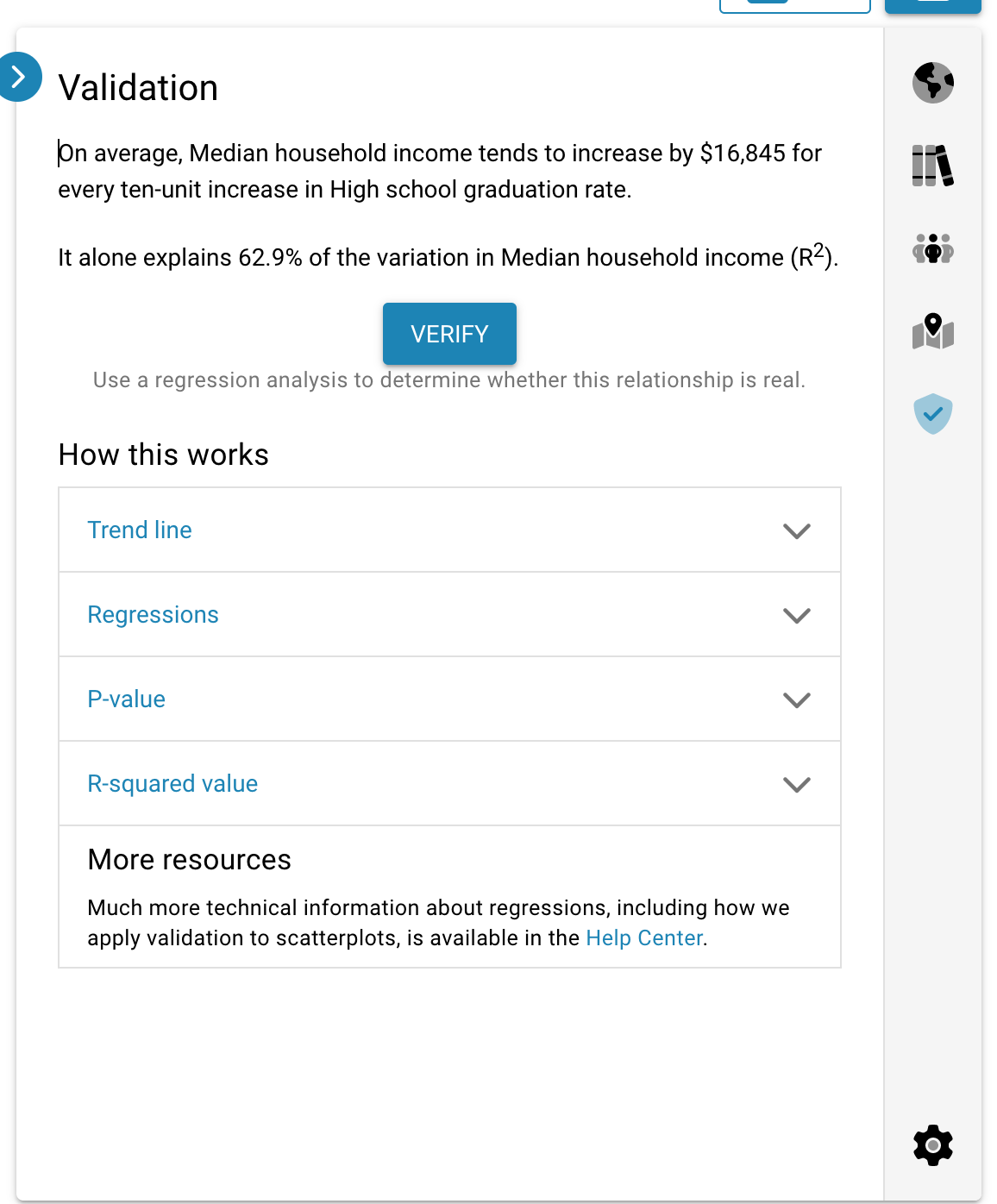
Task: Click the Validation heading text
Action: [x=138, y=88]
